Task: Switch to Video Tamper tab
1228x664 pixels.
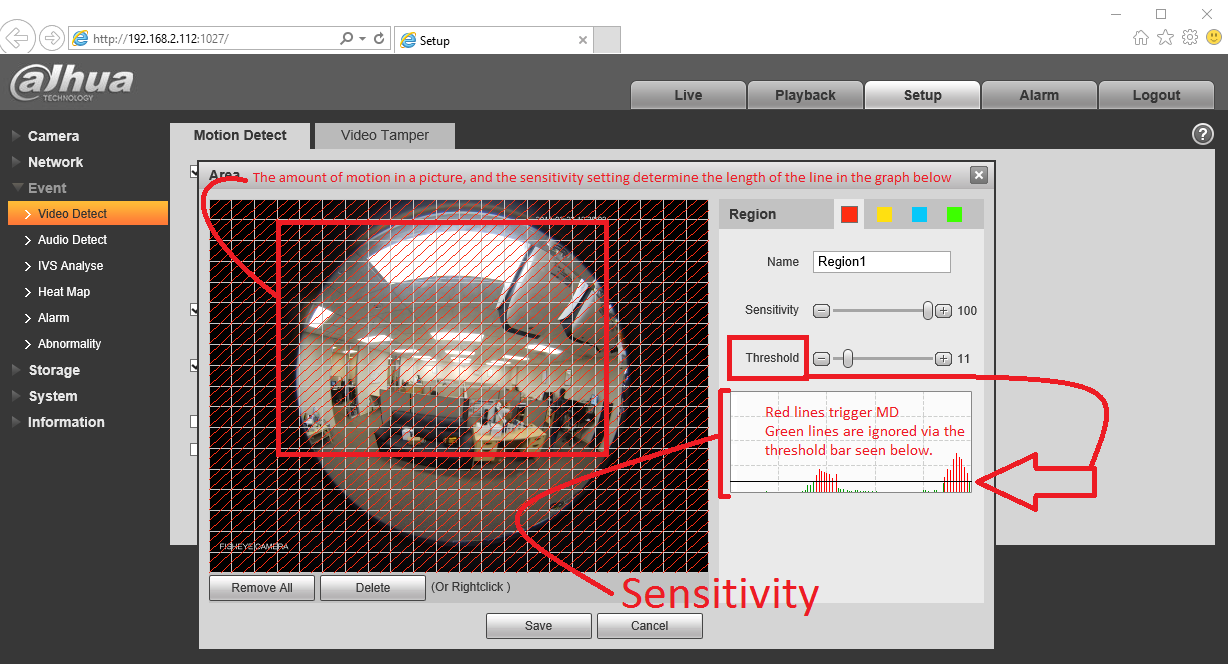Action: coord(385,136)
